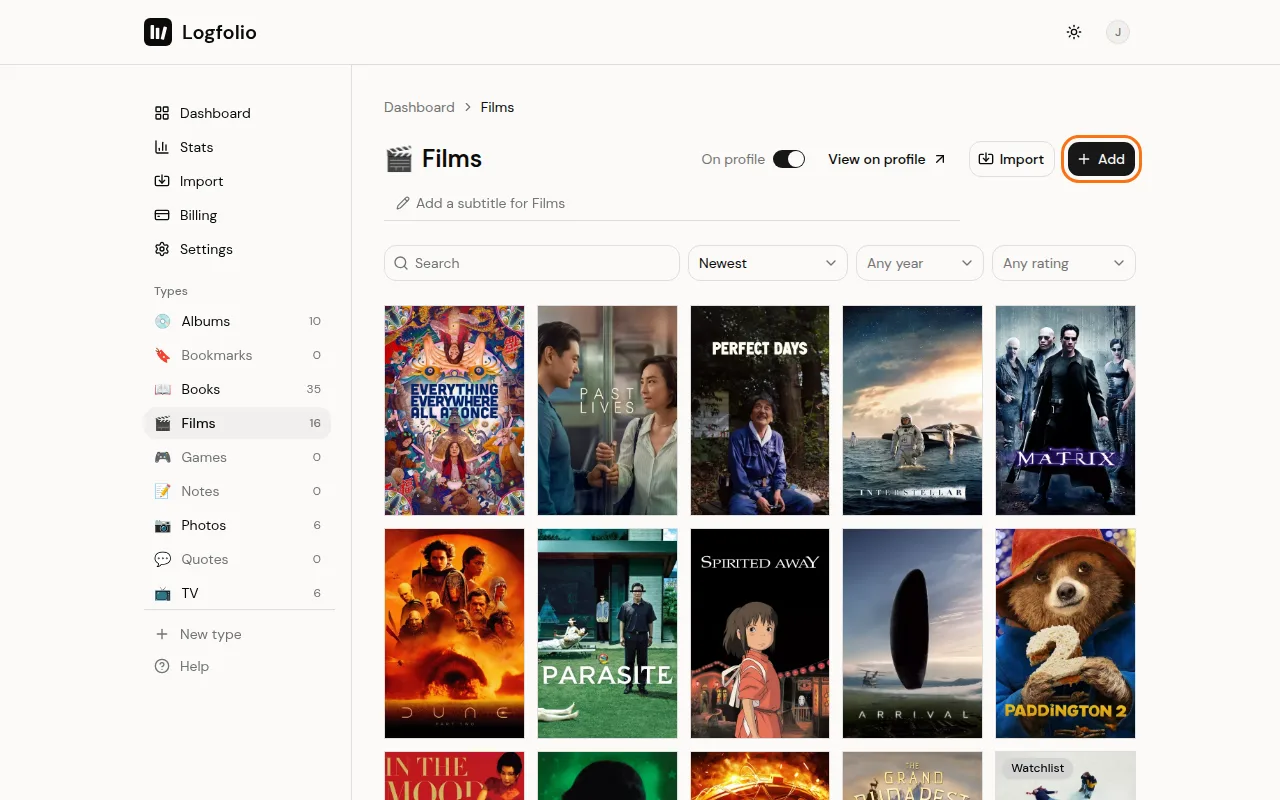Go to the Stats page
Image resolution: width=1280 pixels, height=800 pixels.
click(237, 147)
